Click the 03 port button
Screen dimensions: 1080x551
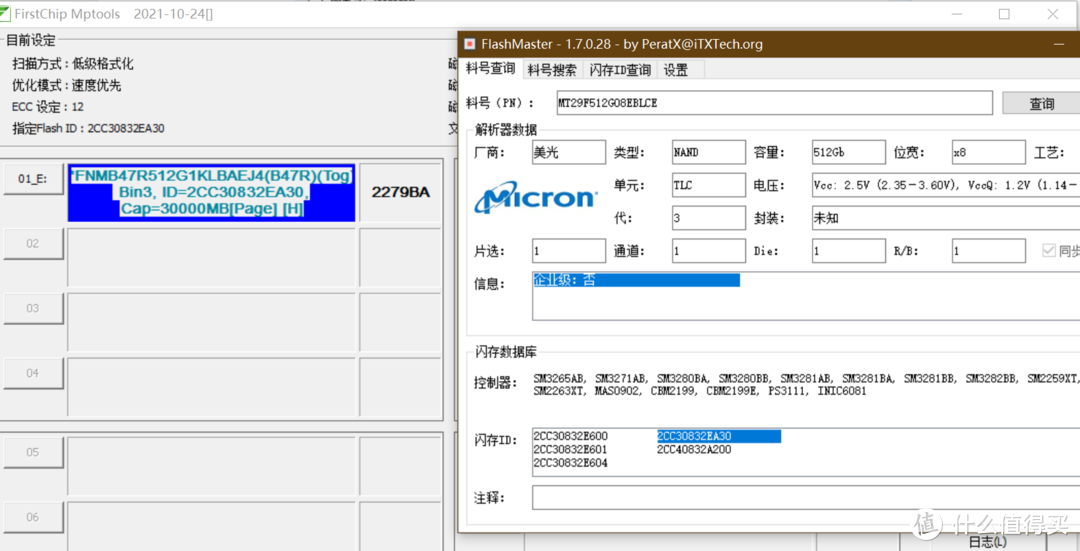coord(33,308)
